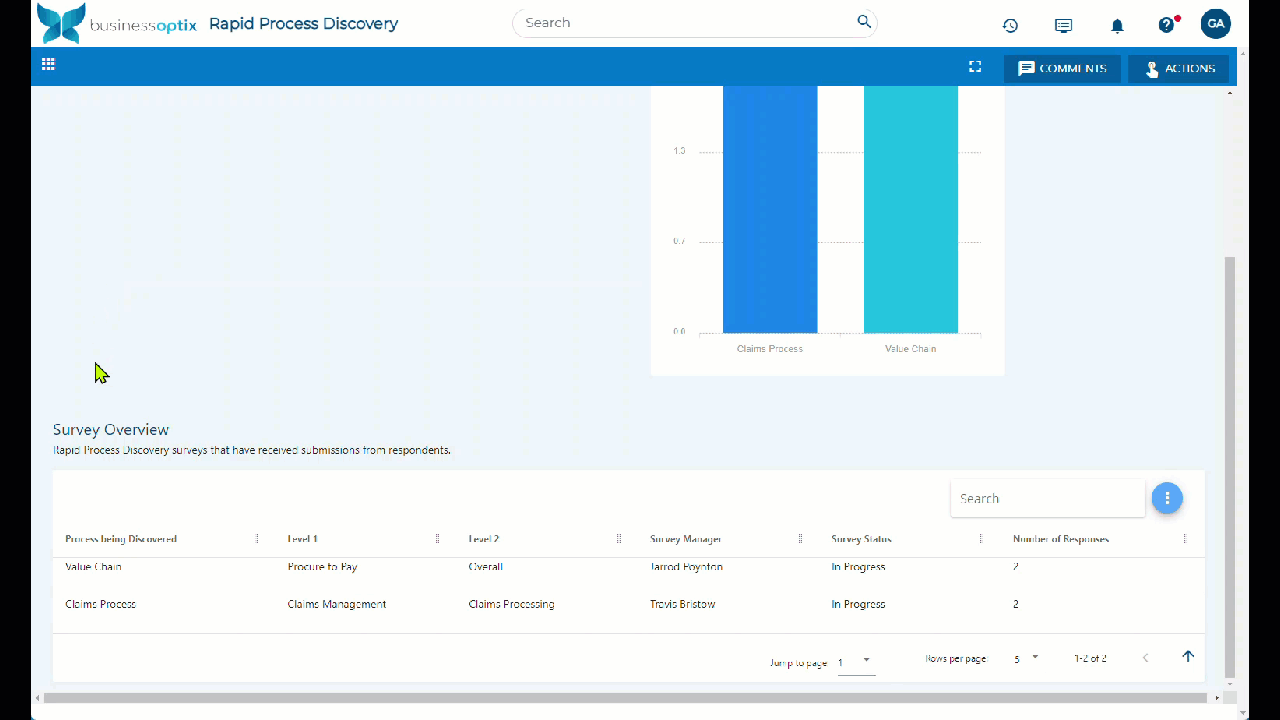The height and width of the screenshot is (720, 1280).
Task: Click the search magnifier icon
Action: [x=864, y=22]
